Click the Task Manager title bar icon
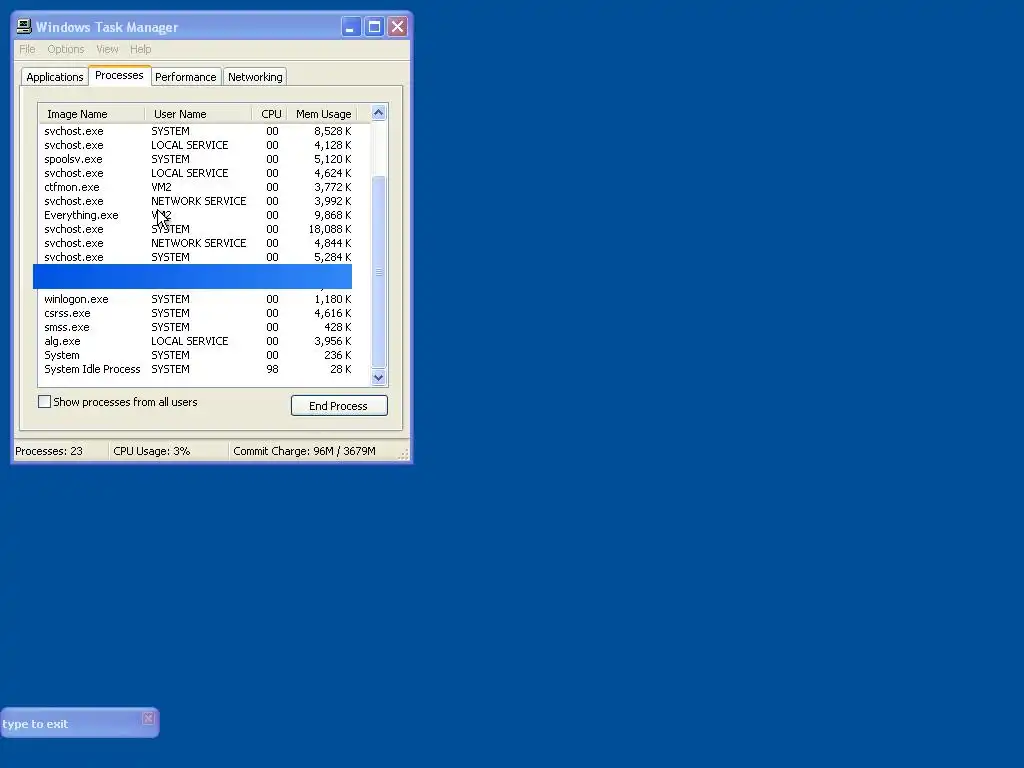Viewport: 1024px width, 768px height. pyautogui.click(x=24, y=26)
